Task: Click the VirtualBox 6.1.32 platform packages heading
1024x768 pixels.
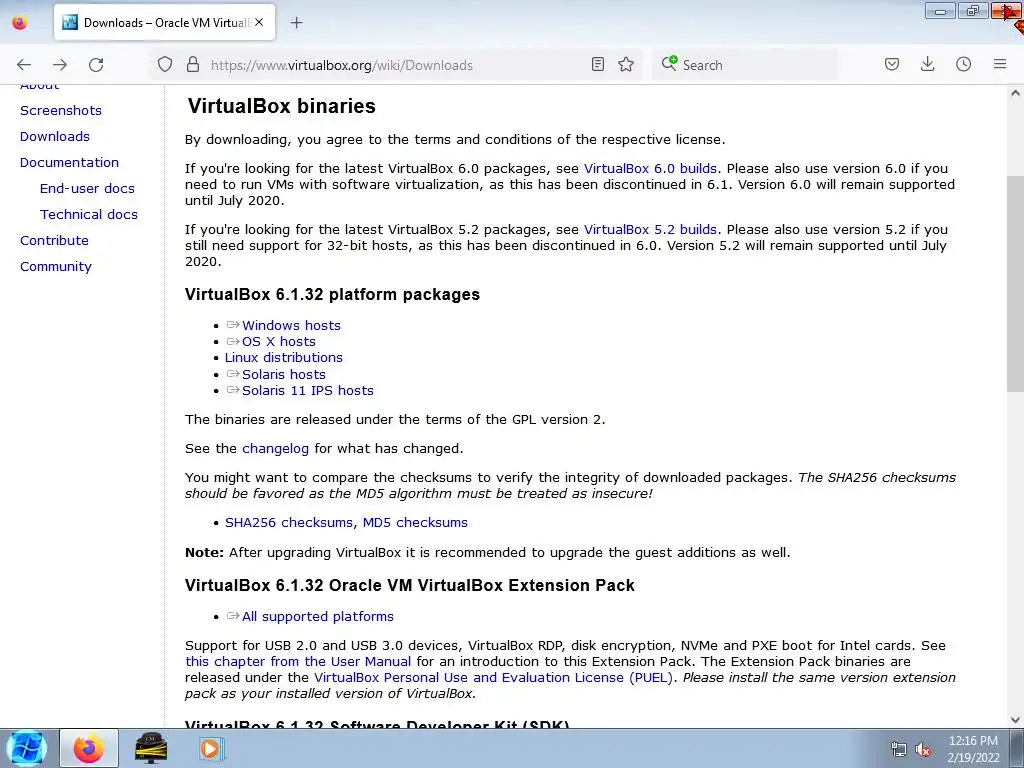Action: point(332,295)
